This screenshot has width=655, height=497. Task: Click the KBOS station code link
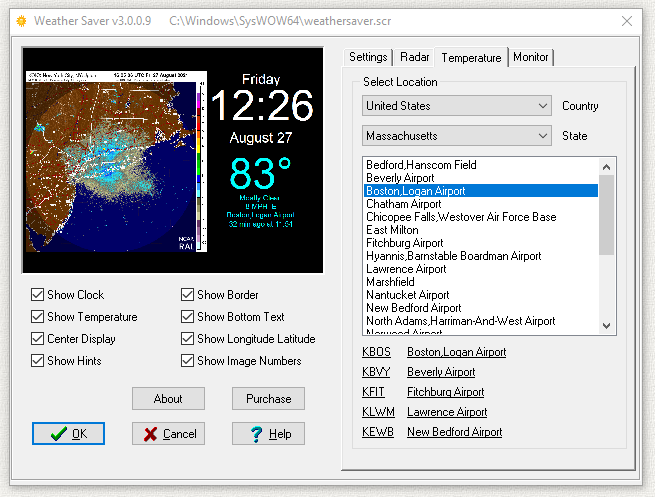376,352
